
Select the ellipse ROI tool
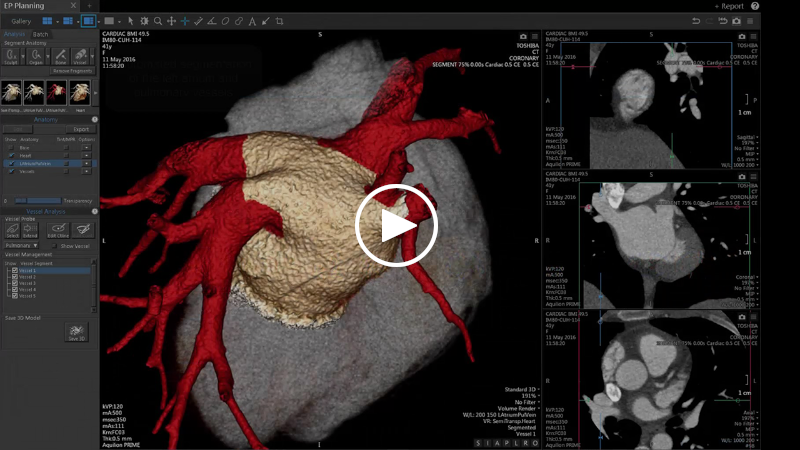(x=225, y=21)
